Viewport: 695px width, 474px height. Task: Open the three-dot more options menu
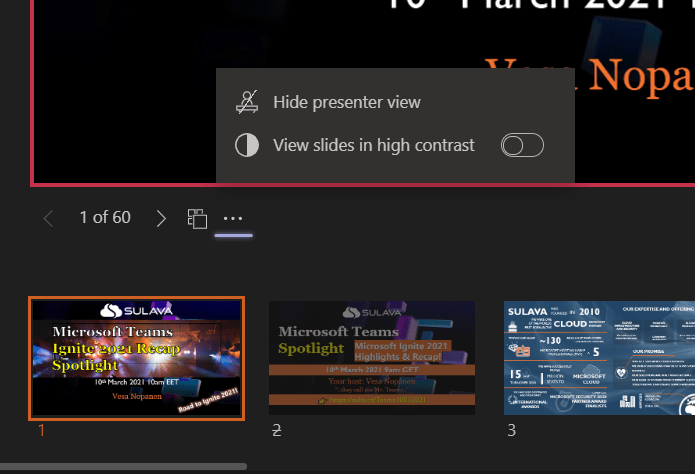pos(233,218)
